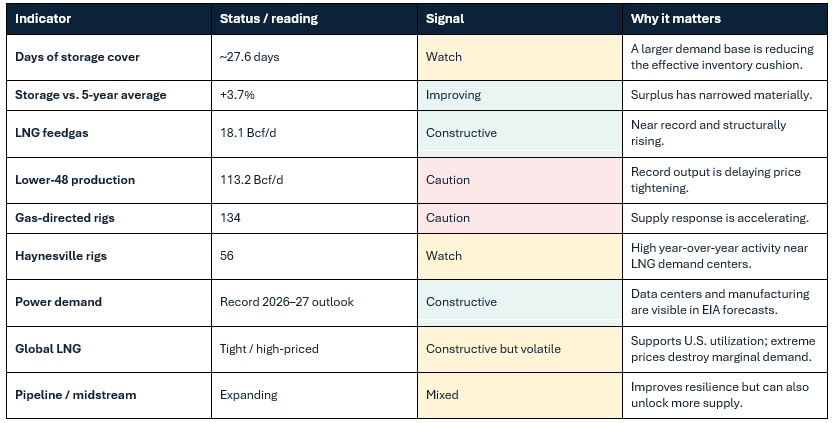The image size is (832, 423).
Task: Click the Signal column header
Action: click(x=519, y=19)
